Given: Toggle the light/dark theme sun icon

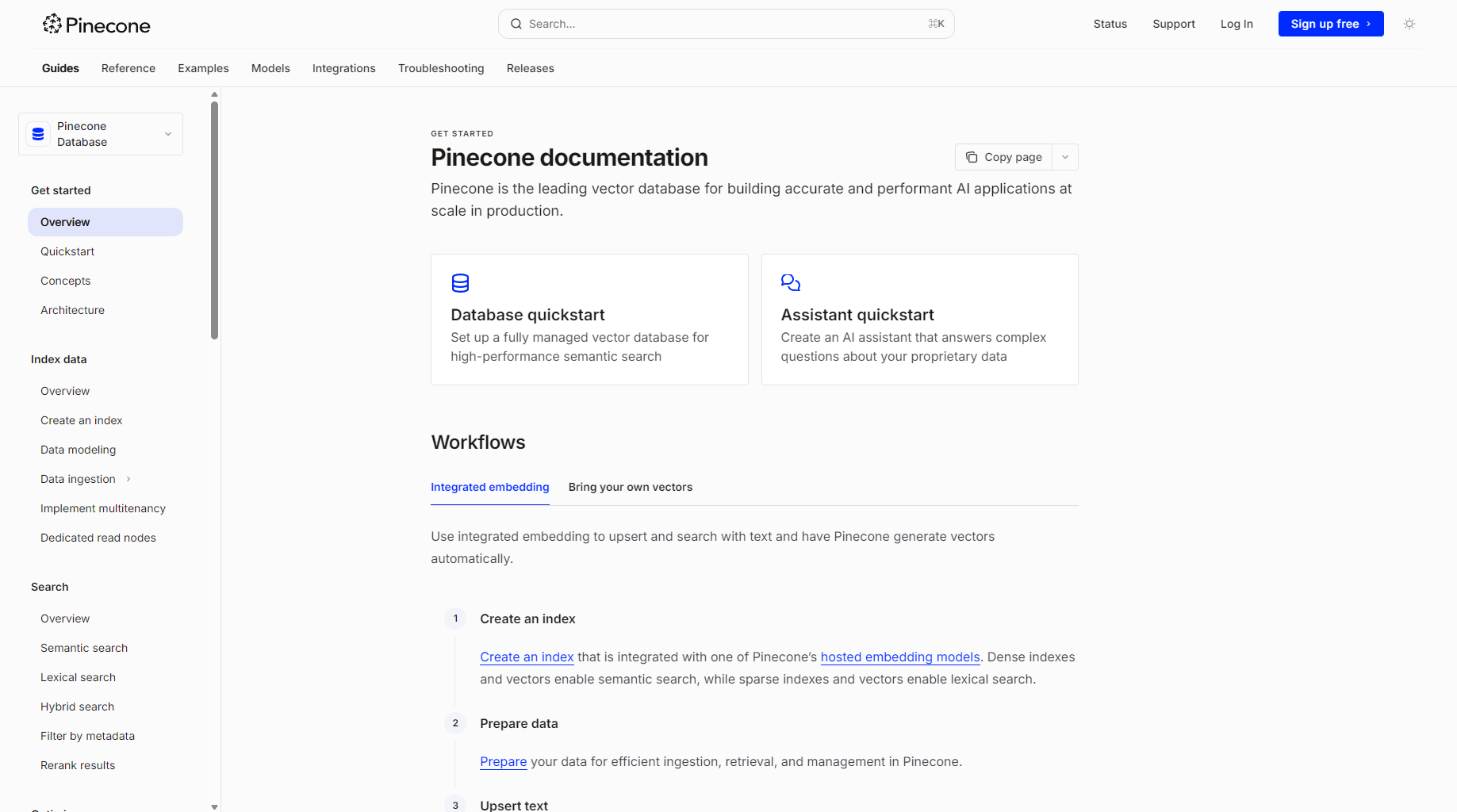Looking at the screenshot, I should [1409, 24].
